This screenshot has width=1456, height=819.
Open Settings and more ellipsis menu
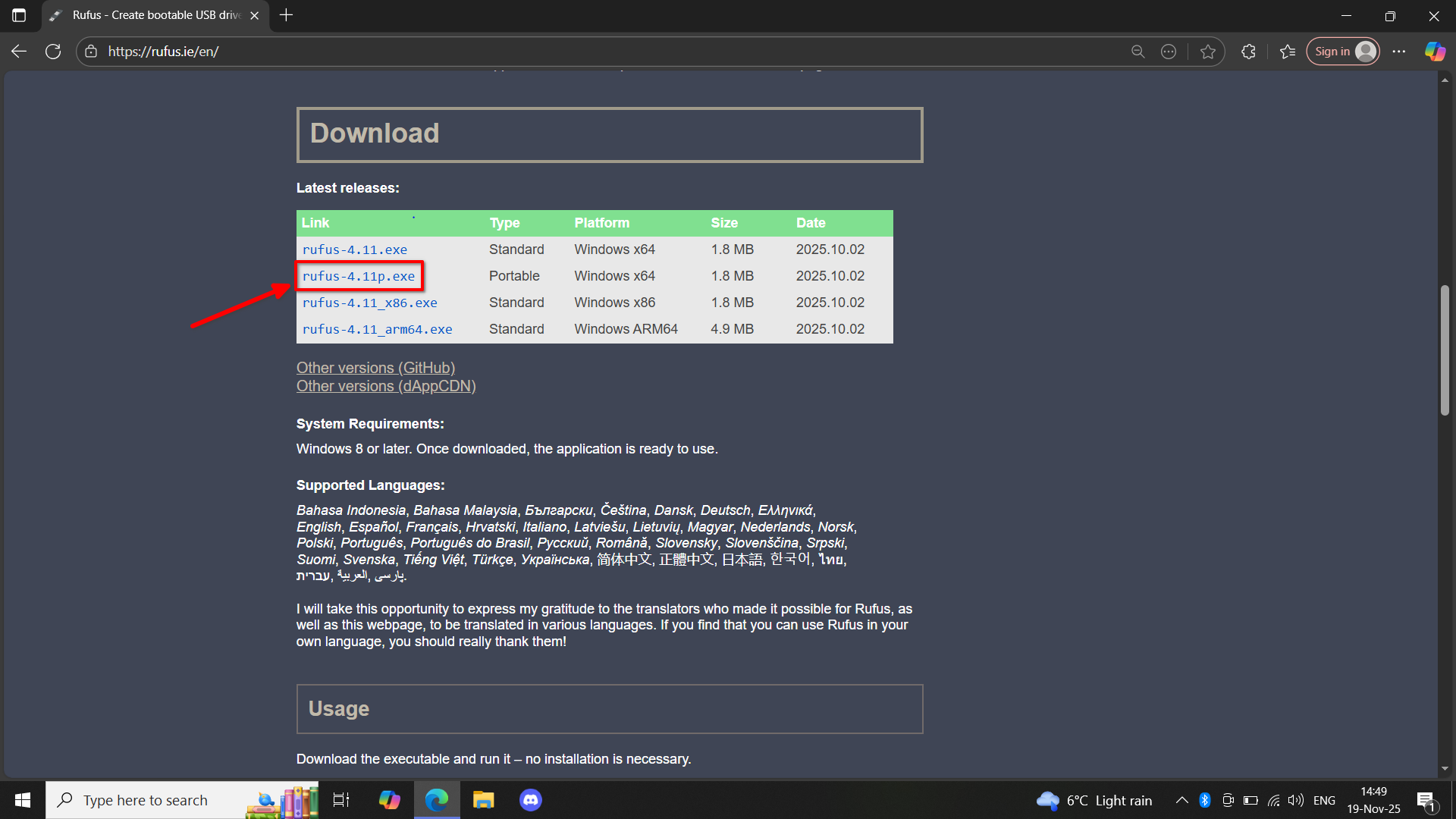tap(1399, 52)
